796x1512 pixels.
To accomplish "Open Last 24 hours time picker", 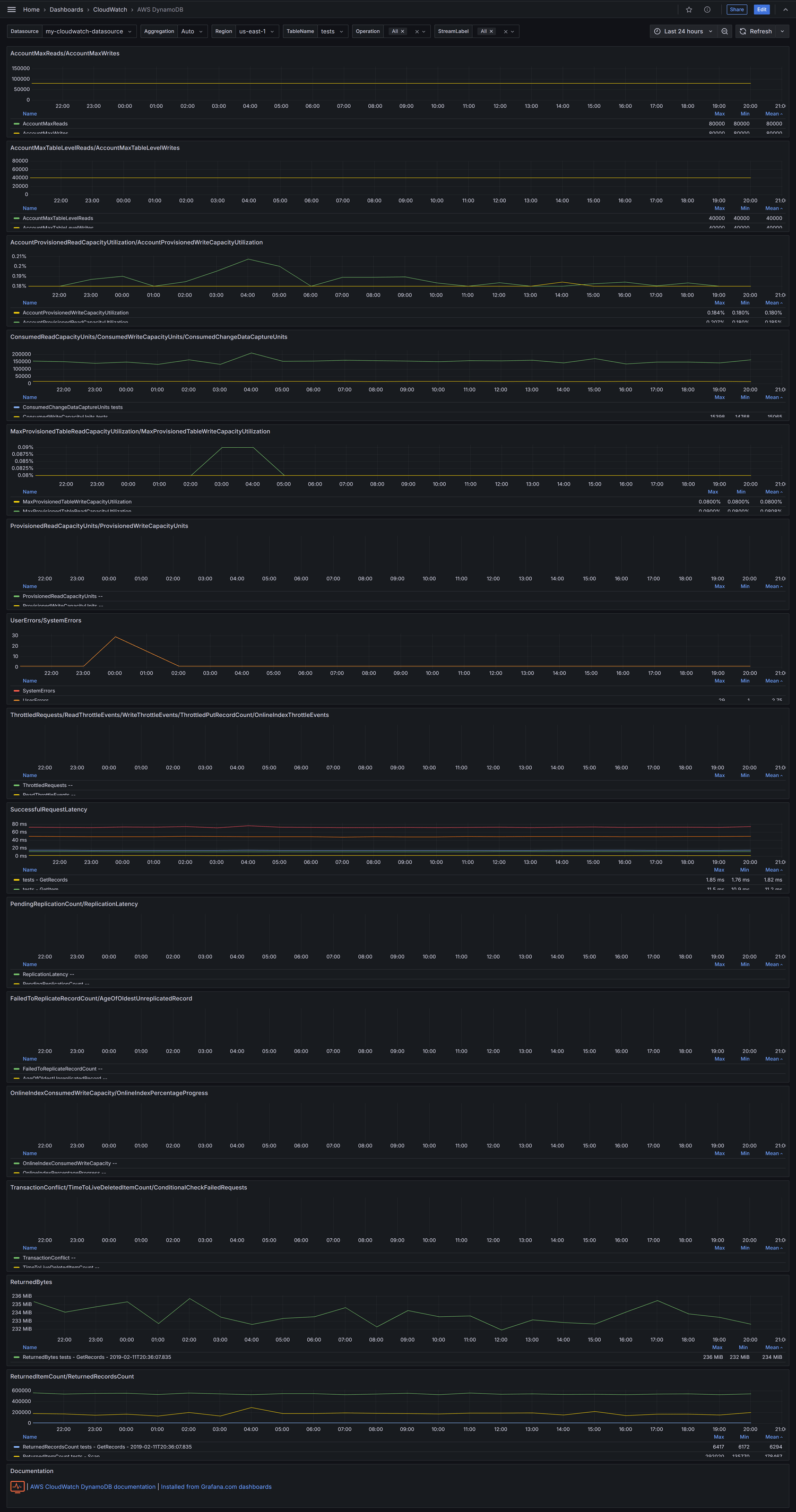I will click(683, 31).
